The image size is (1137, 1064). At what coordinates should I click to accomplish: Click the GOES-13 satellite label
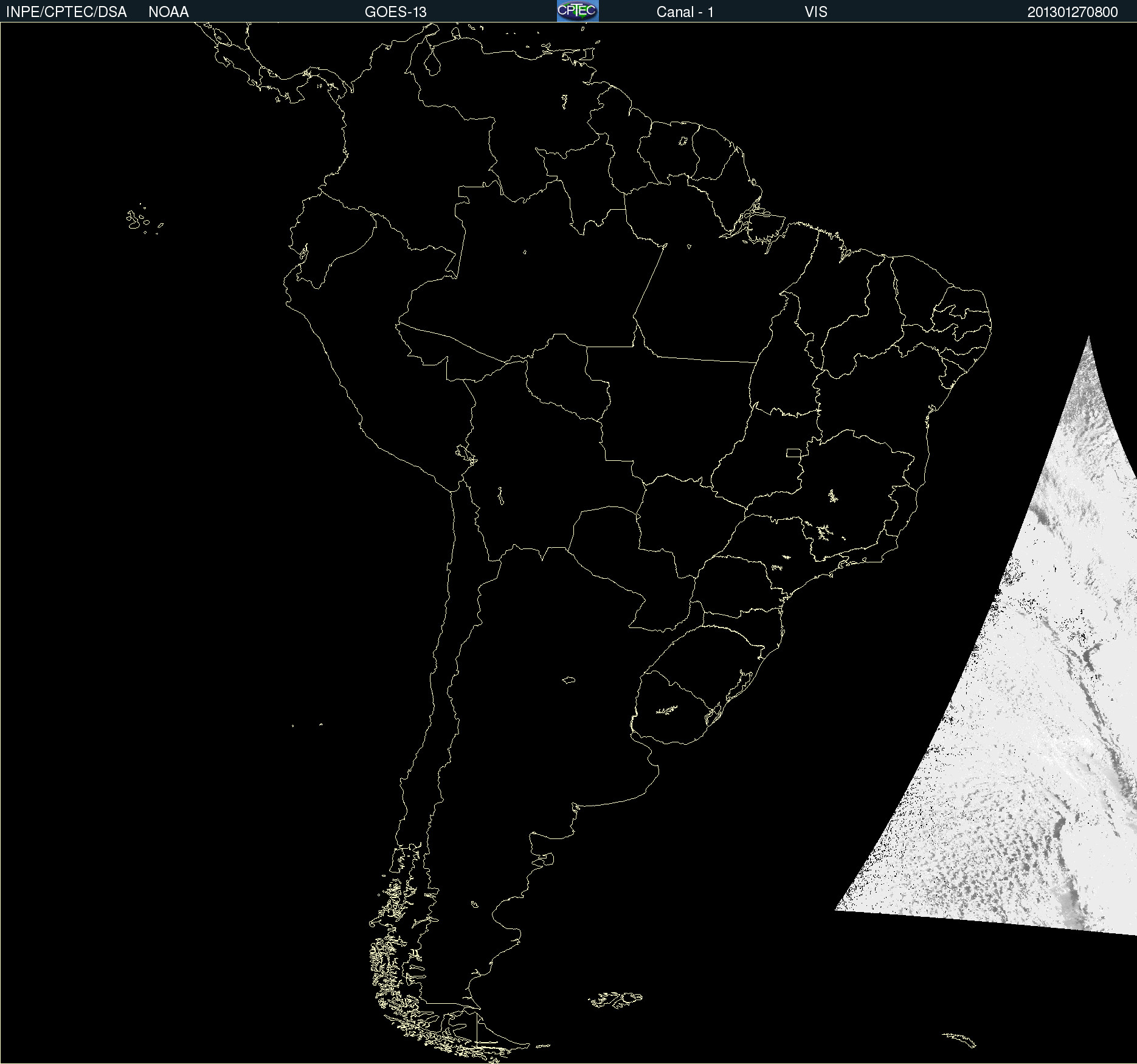pyautogui.click(x=396, y=12)
